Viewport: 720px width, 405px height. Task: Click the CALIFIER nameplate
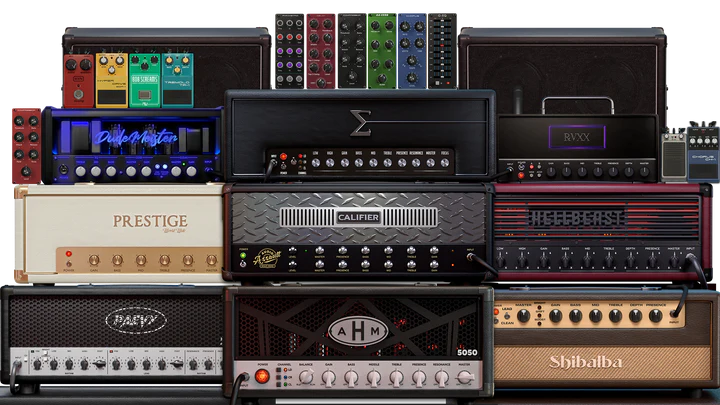(358, 217)
